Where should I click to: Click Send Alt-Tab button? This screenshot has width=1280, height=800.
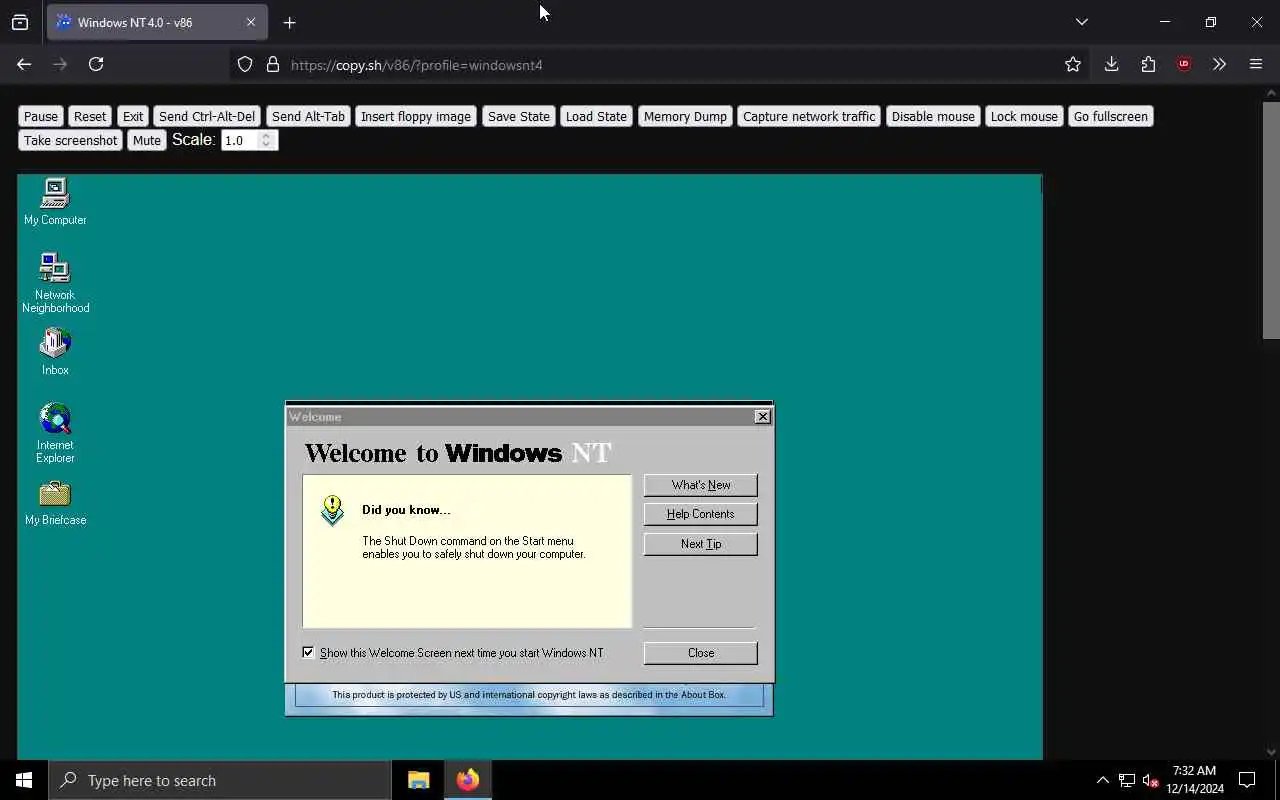click(308, 116)
